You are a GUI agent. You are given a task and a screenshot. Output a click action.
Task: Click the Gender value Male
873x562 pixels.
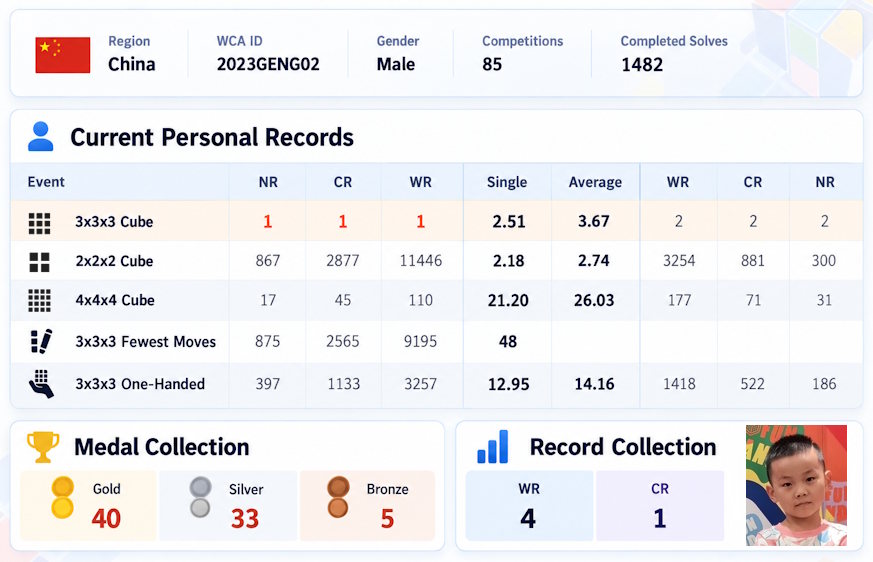(395, 65)
